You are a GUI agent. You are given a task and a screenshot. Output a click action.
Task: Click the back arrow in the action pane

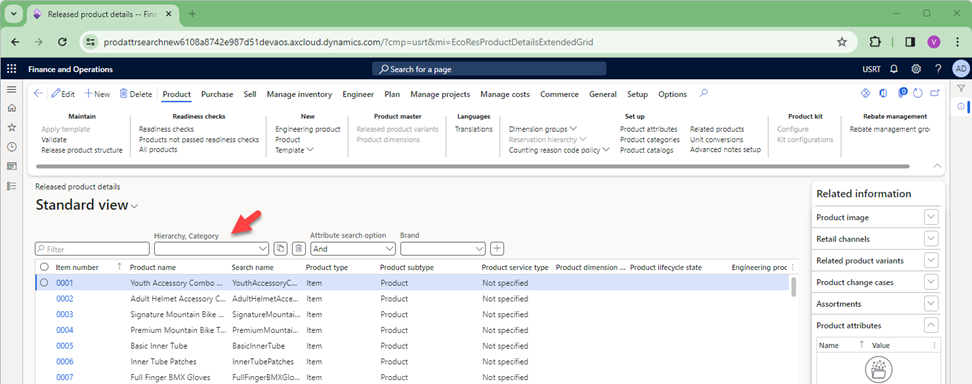(38, 94)
